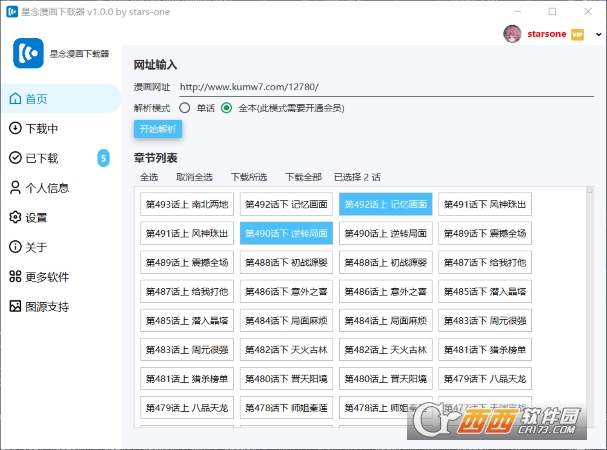The width and height of the screenshot is (607, 450).
Task: Expand the user account dropdown arrow
Action: point(598,34)
